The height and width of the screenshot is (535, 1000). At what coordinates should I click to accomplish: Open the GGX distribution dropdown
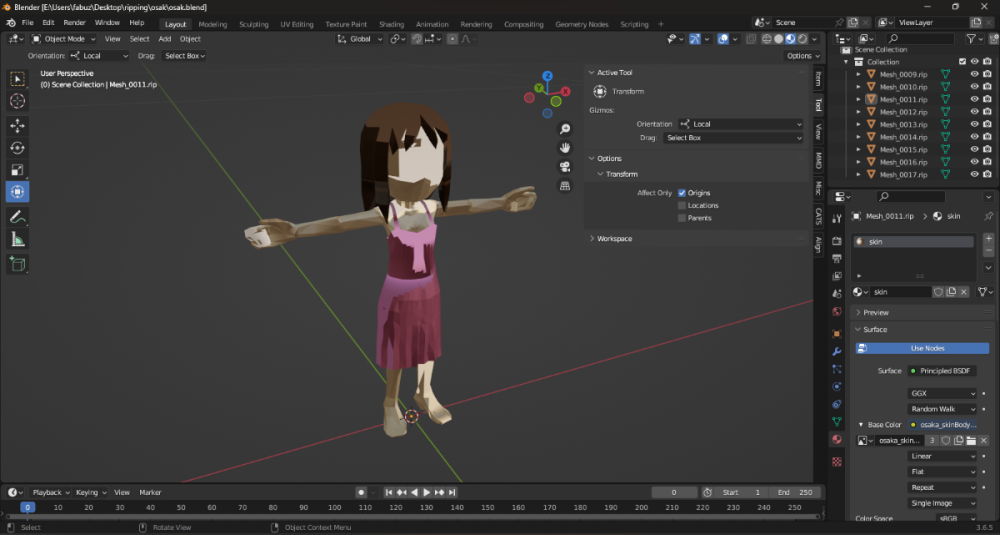[942, 393]
